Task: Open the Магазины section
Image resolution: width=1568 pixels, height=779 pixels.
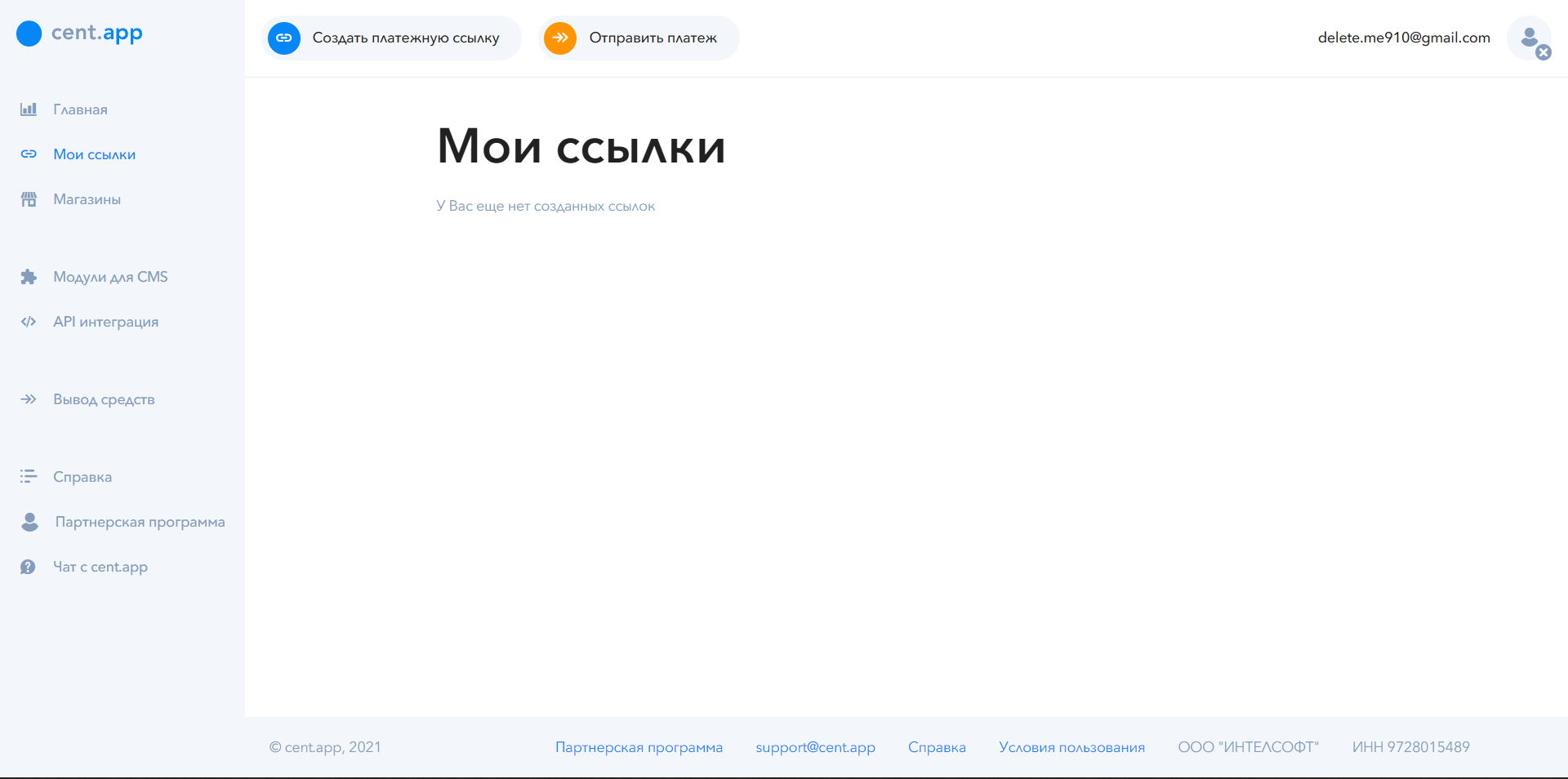Action: click(x=87, y=199)
